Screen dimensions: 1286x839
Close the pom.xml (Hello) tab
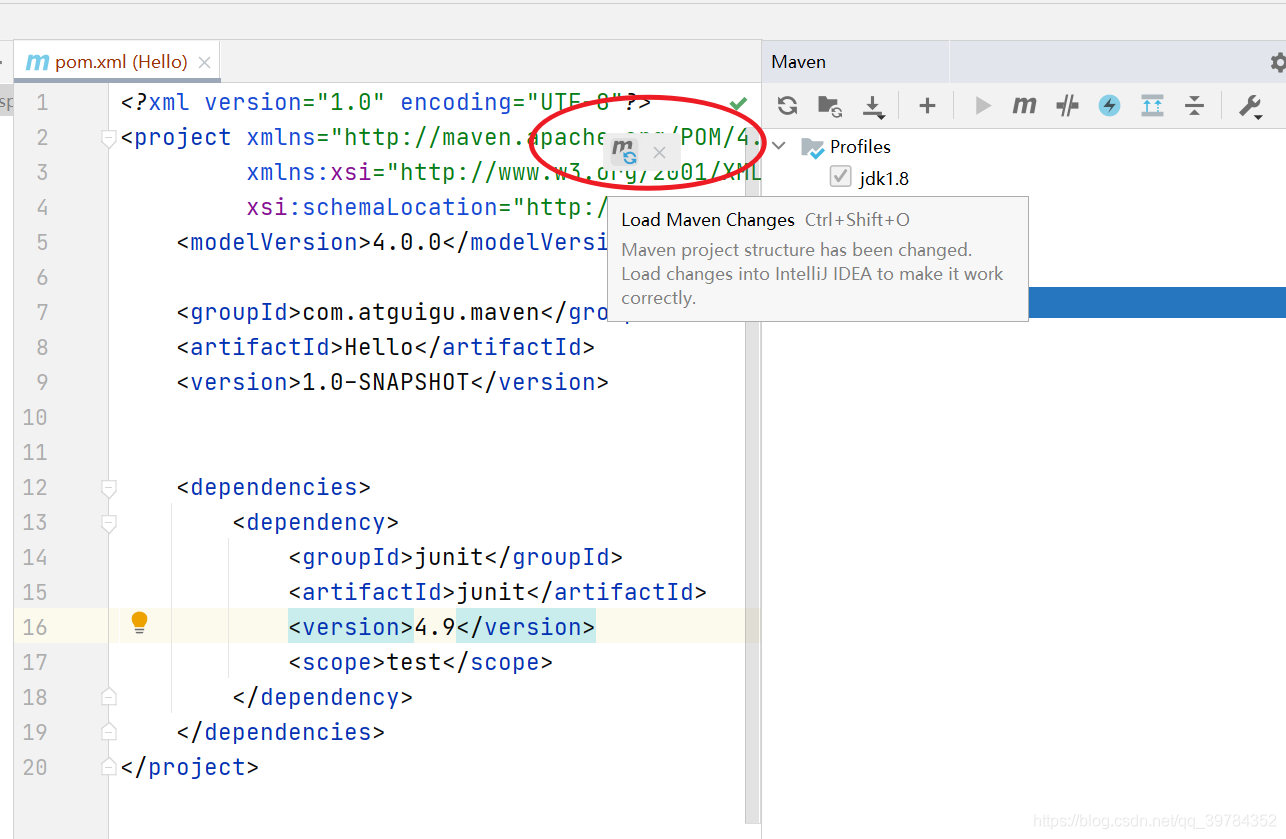204,62
